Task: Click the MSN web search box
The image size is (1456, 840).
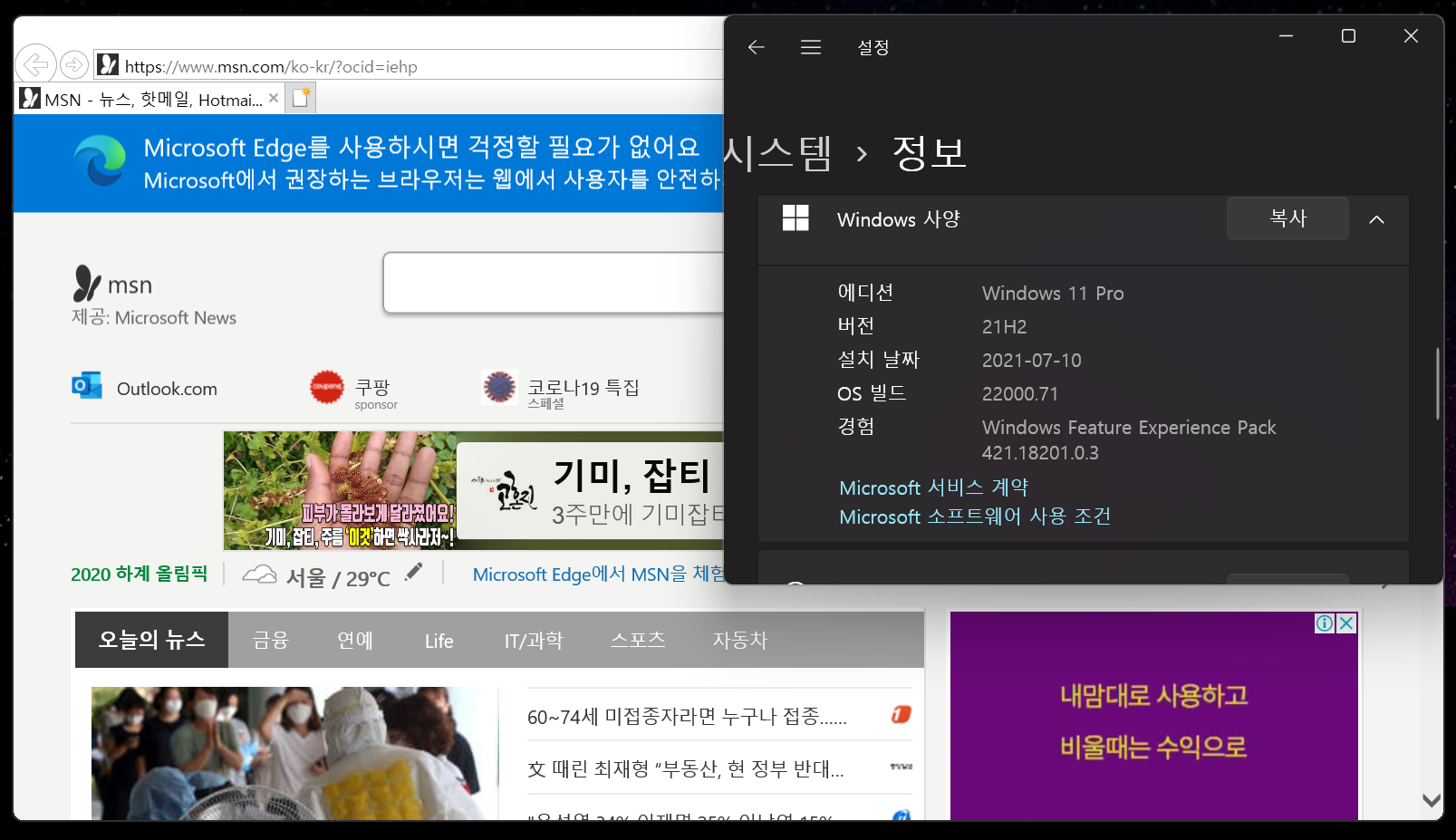Action: click(554, 283)
